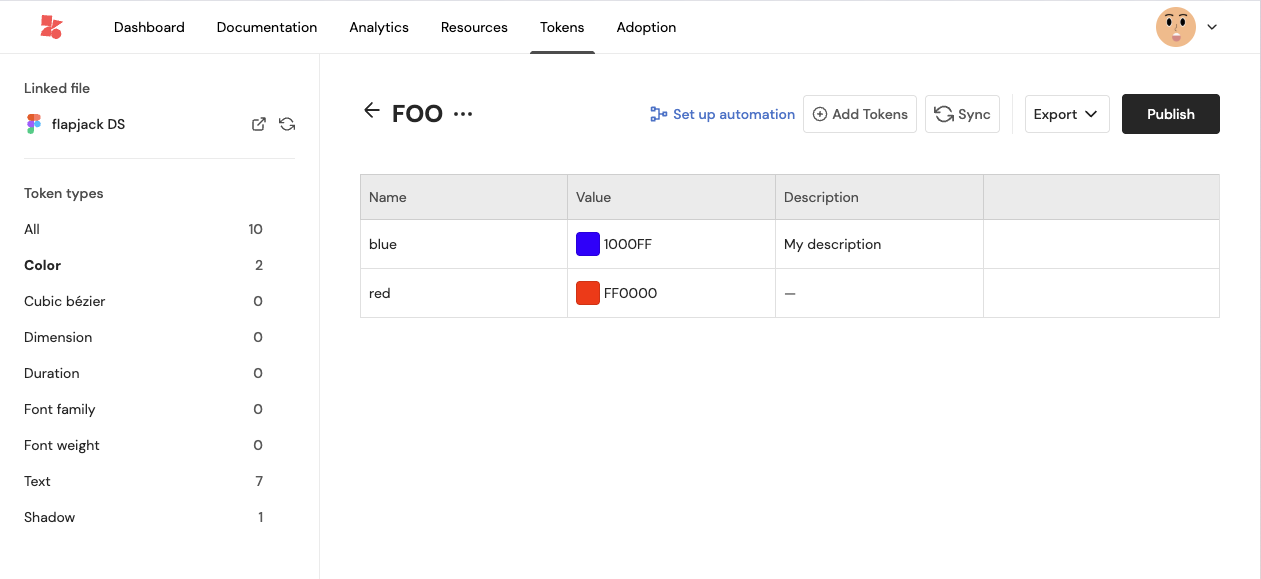Open the Set up automation link
This screenshot has width=1261, height=579.
click(x=722, y=114)
